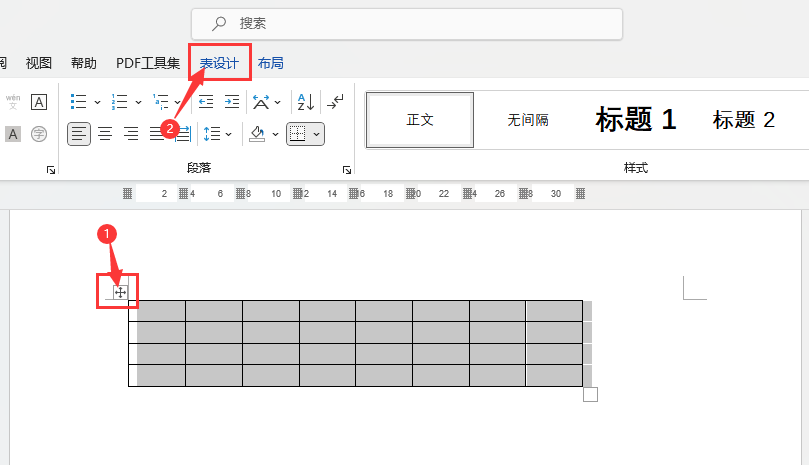
Task: Open the bullet list style dropdown arrow
Action: [x=97, y=102]
